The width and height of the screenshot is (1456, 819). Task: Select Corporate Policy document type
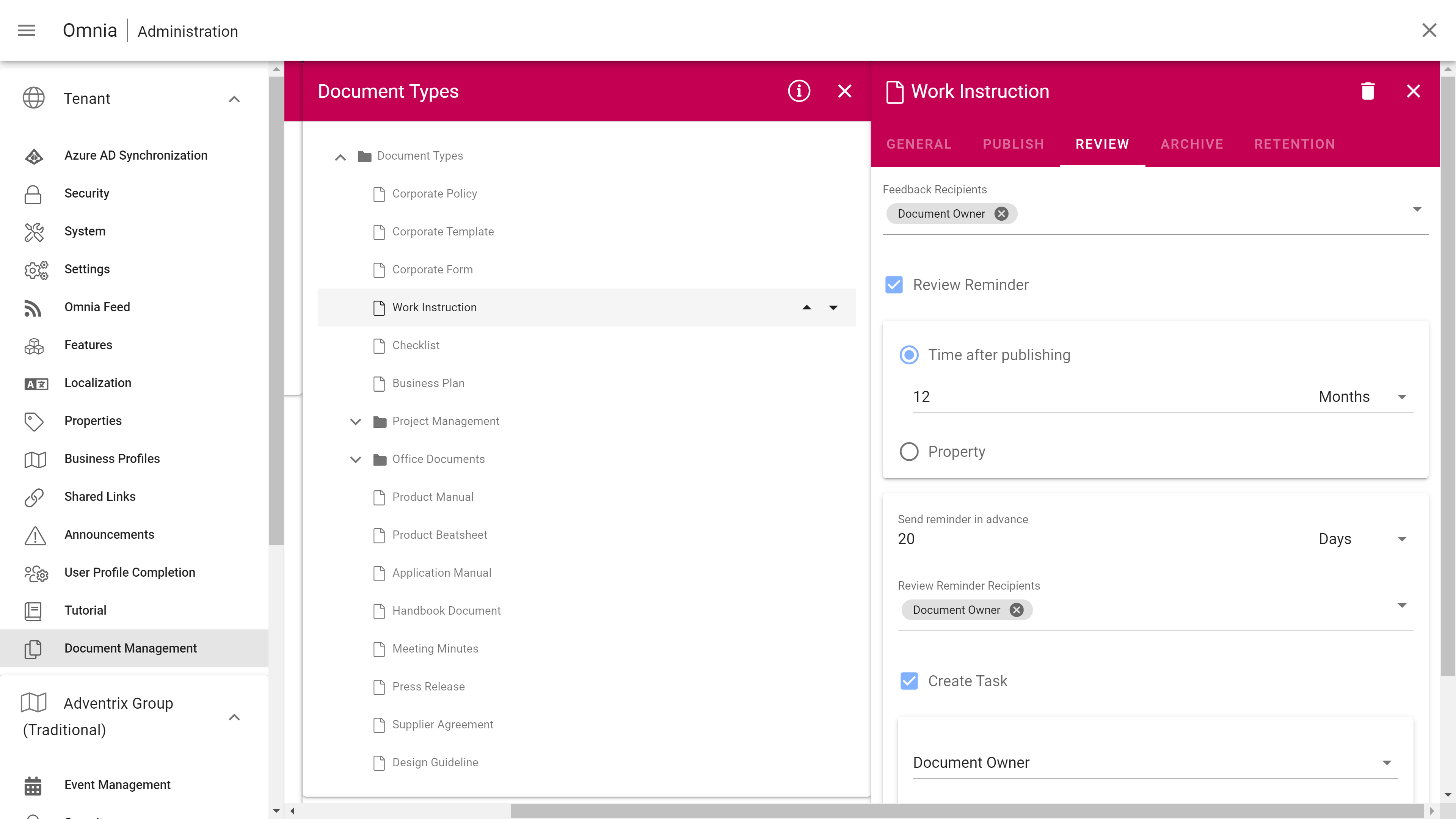[434, 194]
